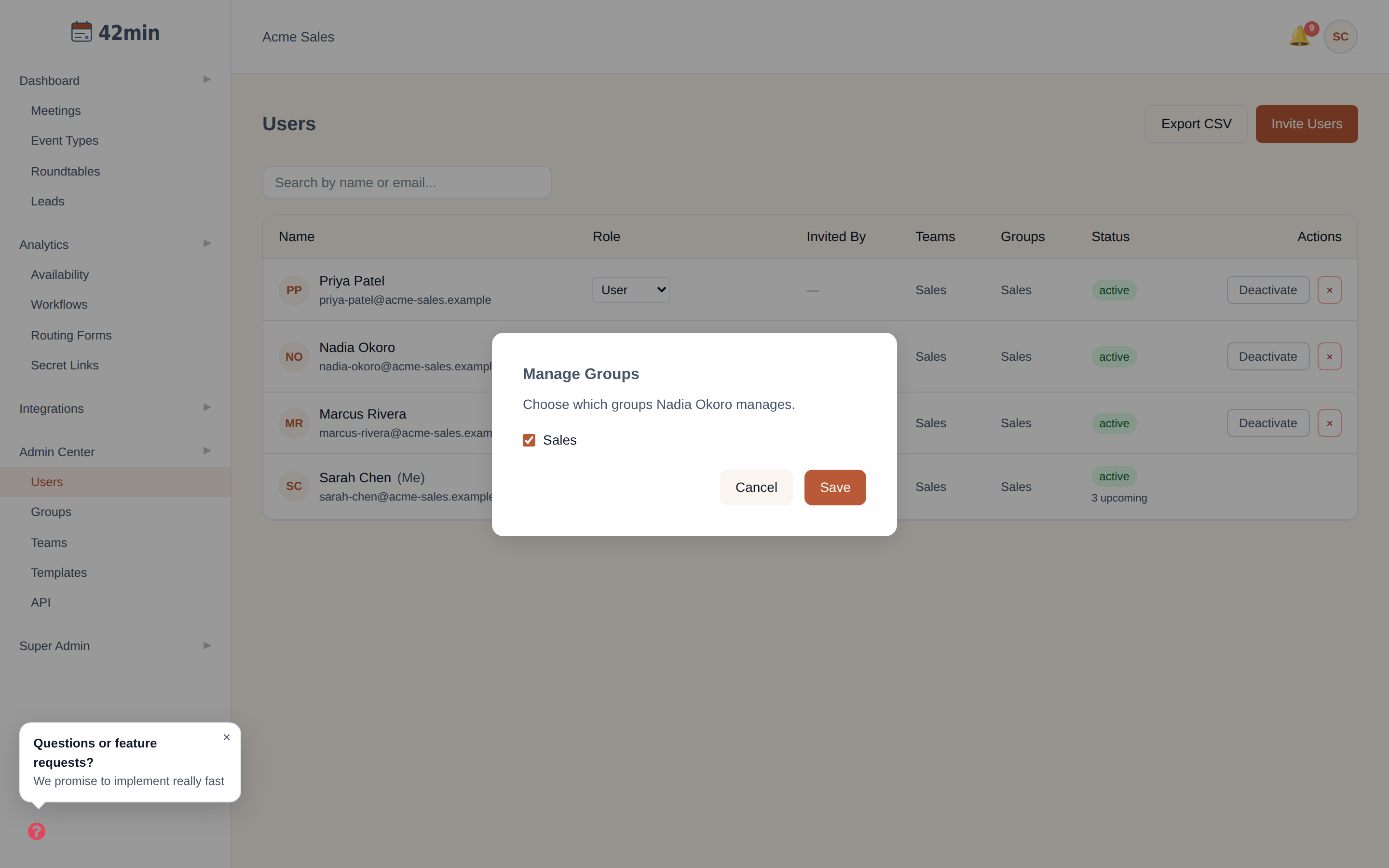
Task: Click Priya Patel's active status badge
Action: (x=1114, y=290)
